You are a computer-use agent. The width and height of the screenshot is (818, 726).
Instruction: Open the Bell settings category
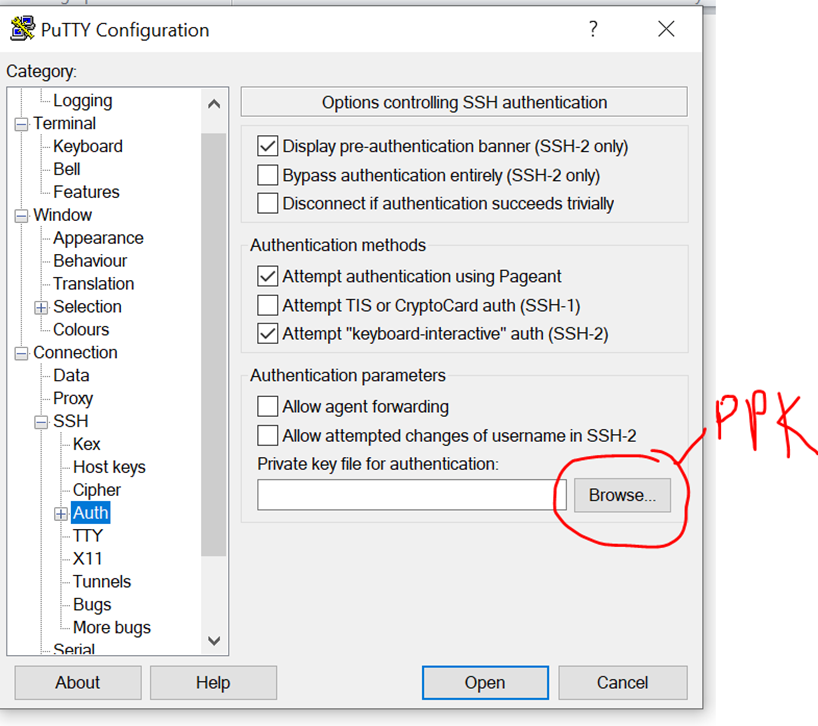click(67, 170)
